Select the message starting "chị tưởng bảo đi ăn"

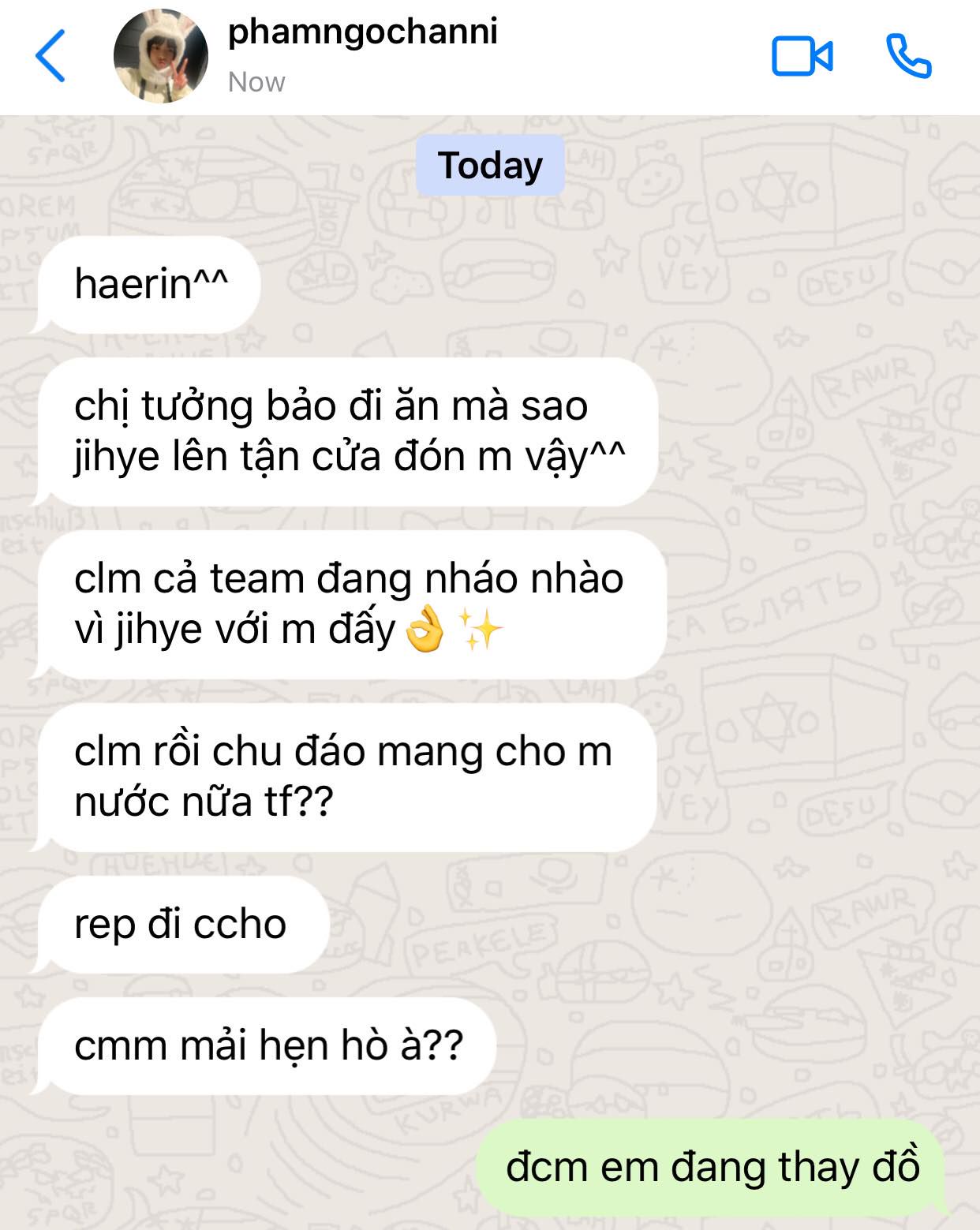coord(347,432)
